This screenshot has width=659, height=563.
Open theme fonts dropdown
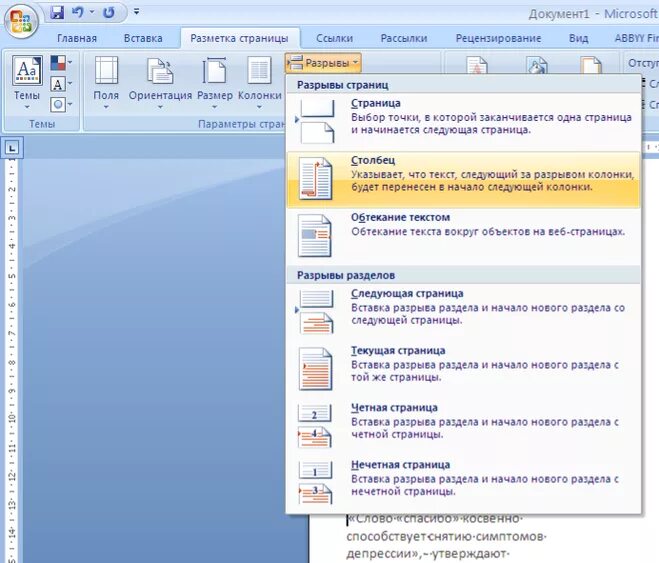[x=61, y=84]
